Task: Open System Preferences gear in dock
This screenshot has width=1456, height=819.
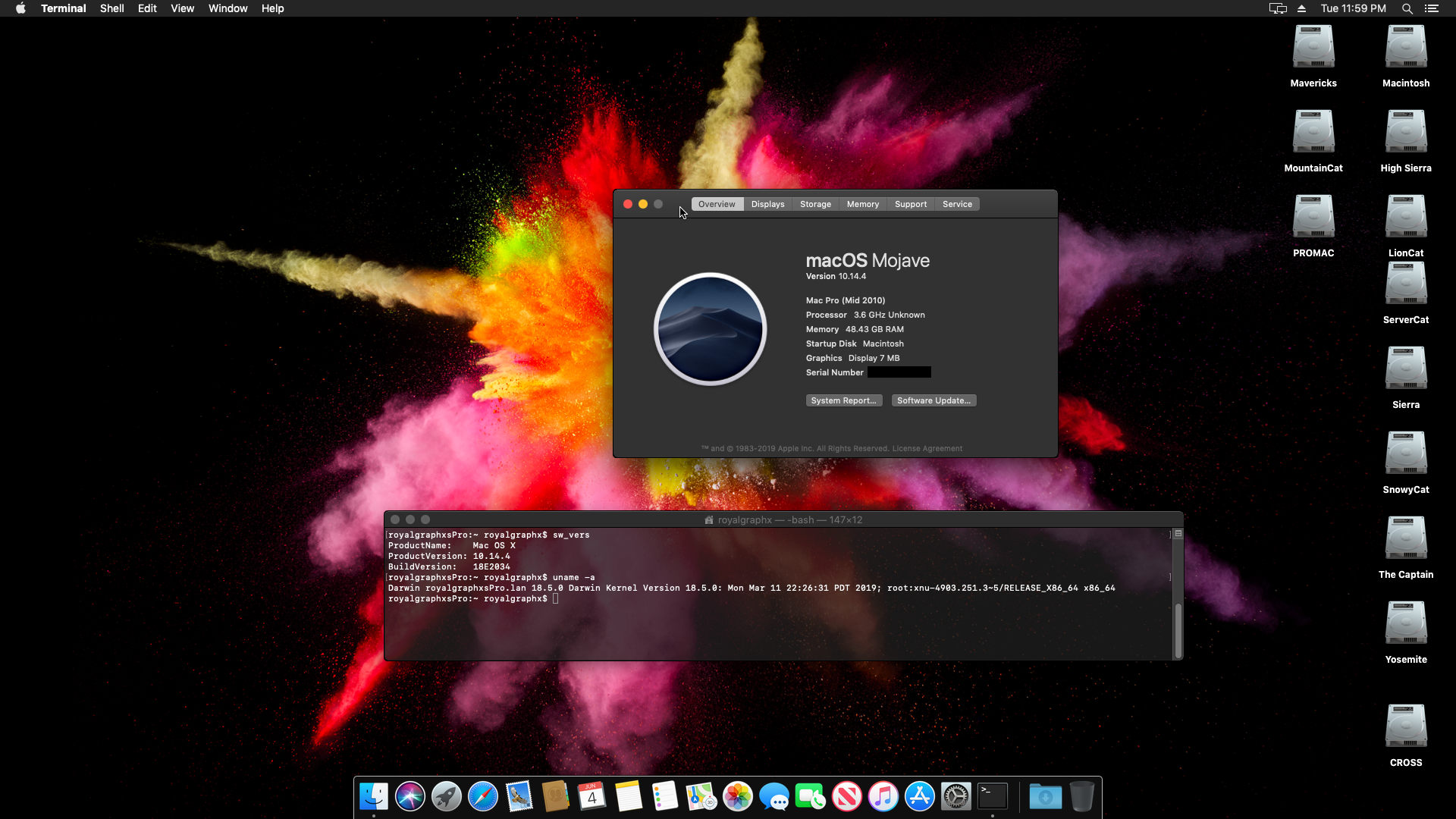Action: pos(956,797)
